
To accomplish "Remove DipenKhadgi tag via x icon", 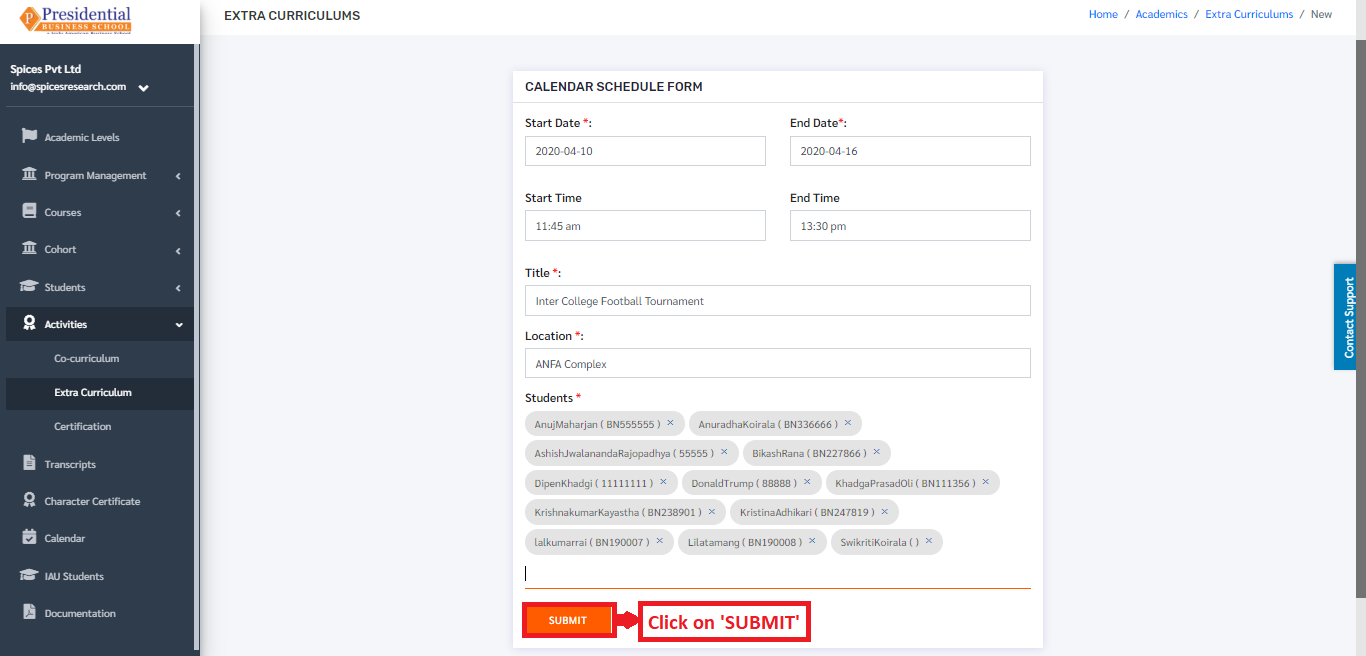I will pos(662,482).
